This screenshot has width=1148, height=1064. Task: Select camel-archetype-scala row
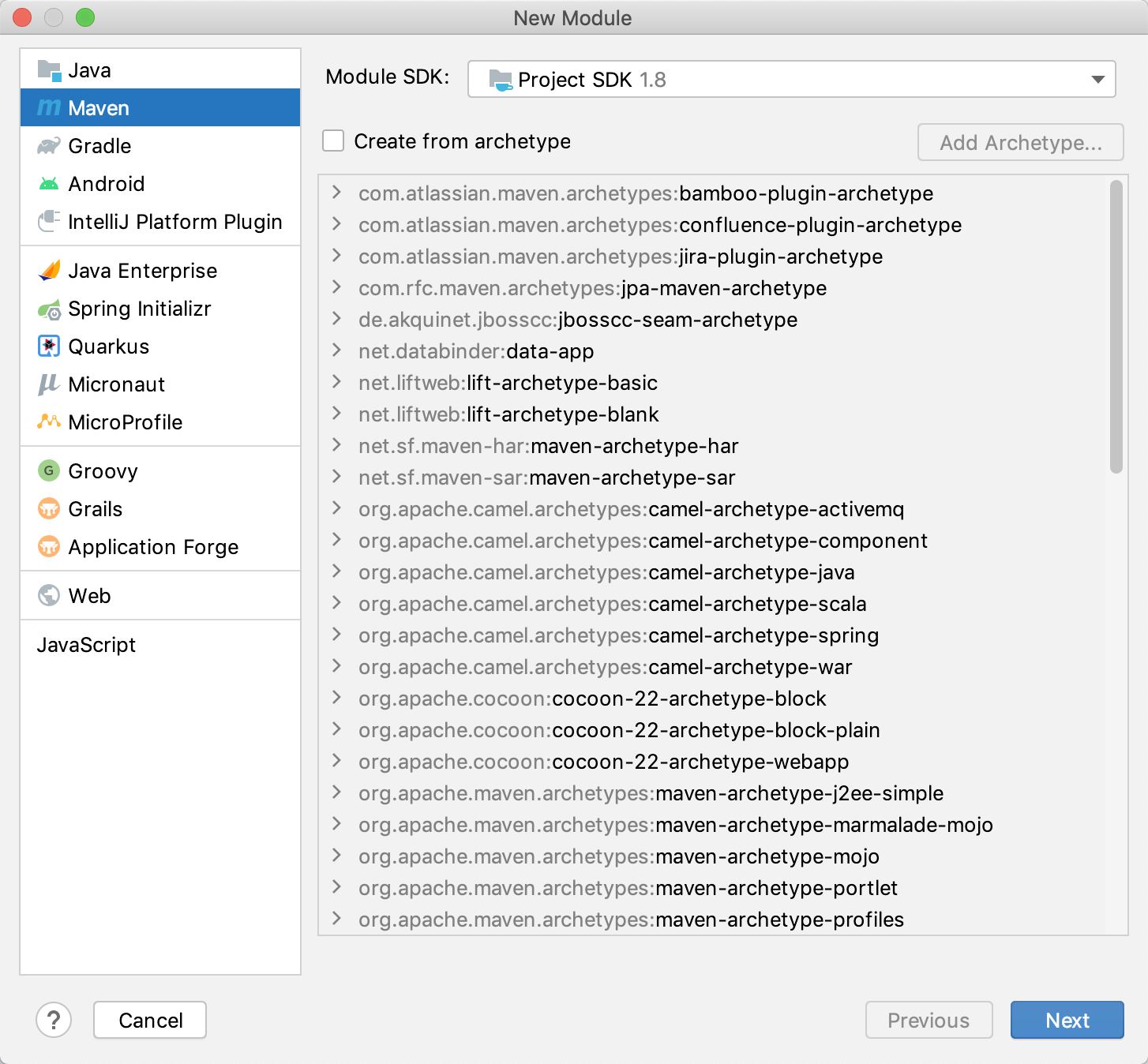pyautogui.click(x=722, y=604)
